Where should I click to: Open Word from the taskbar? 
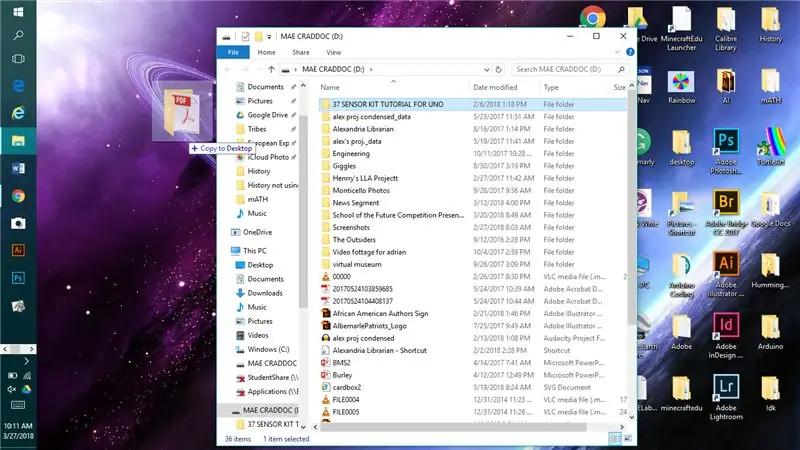[x=18, y=168]
